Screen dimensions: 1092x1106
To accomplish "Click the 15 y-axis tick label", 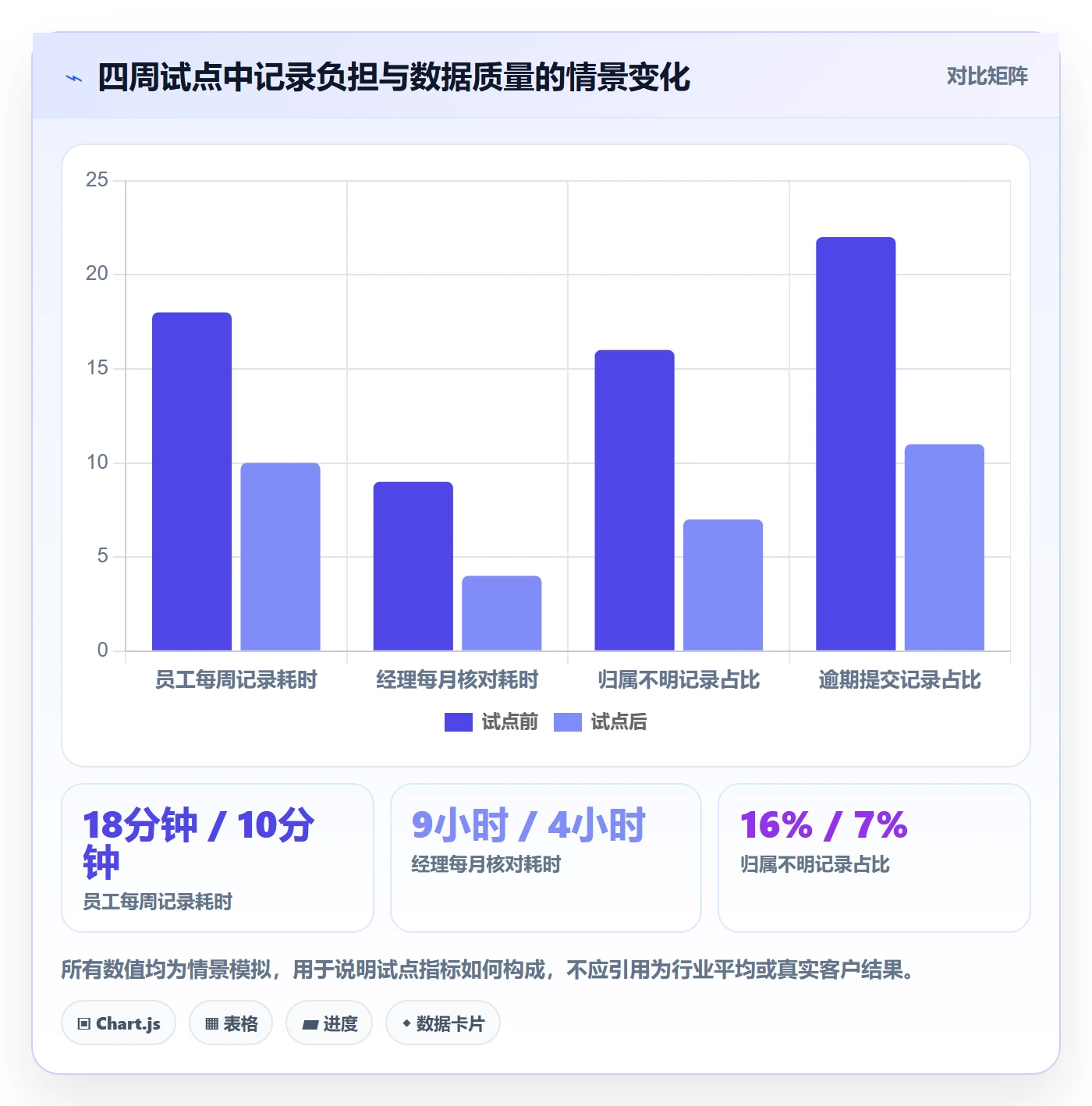I will tap(97, 368).
